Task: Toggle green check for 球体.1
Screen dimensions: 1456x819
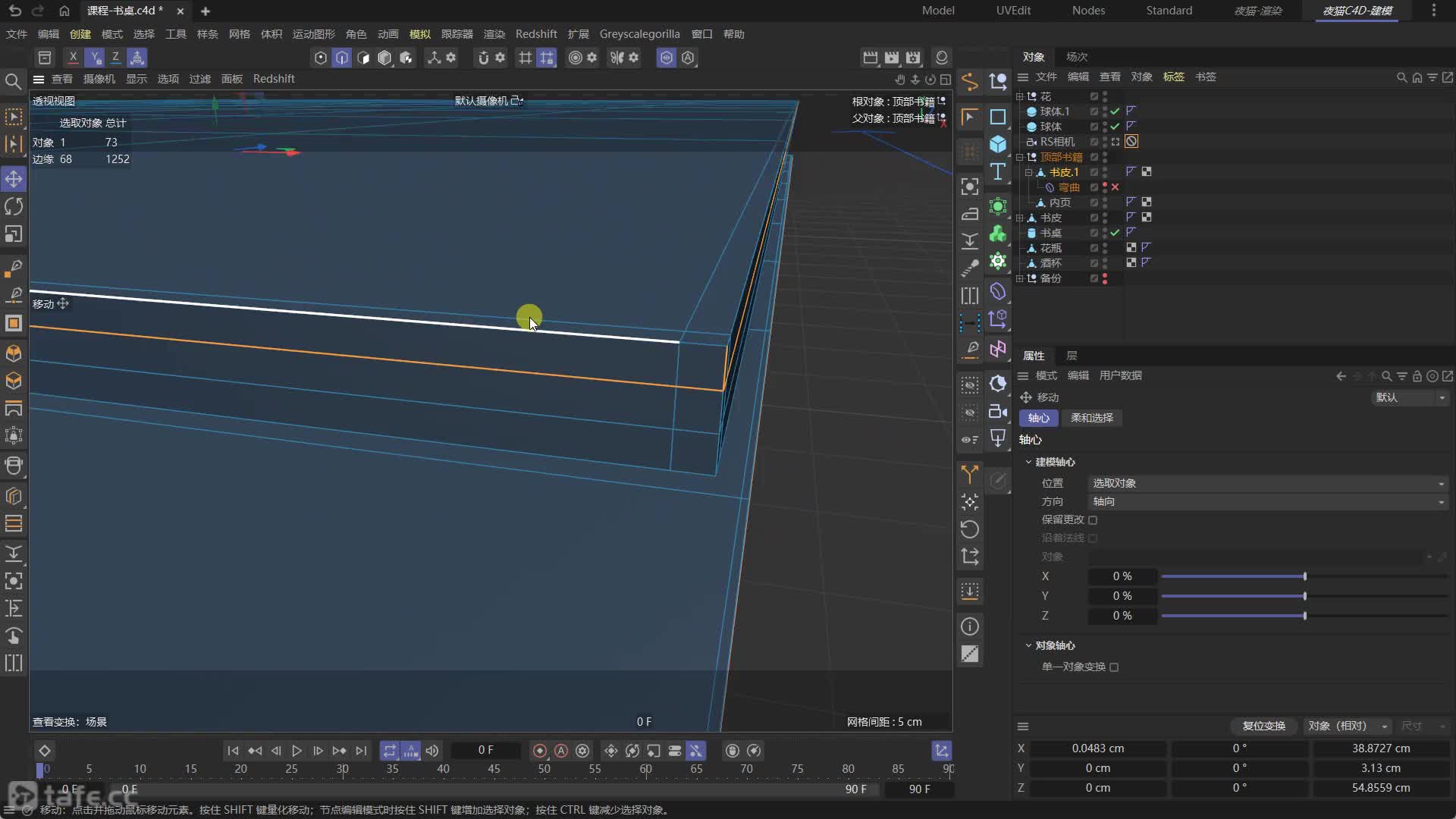Action: click(x=1115, y=111)
